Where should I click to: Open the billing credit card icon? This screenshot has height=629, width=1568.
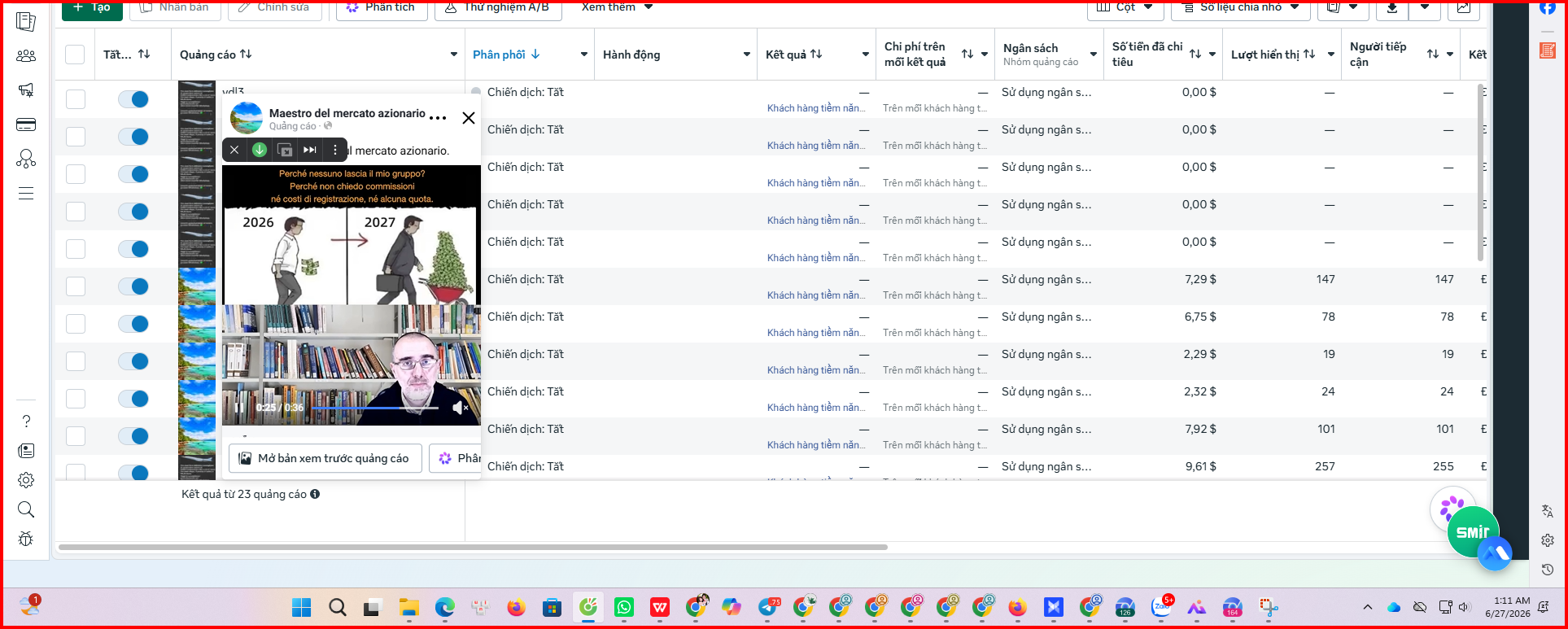26,124
